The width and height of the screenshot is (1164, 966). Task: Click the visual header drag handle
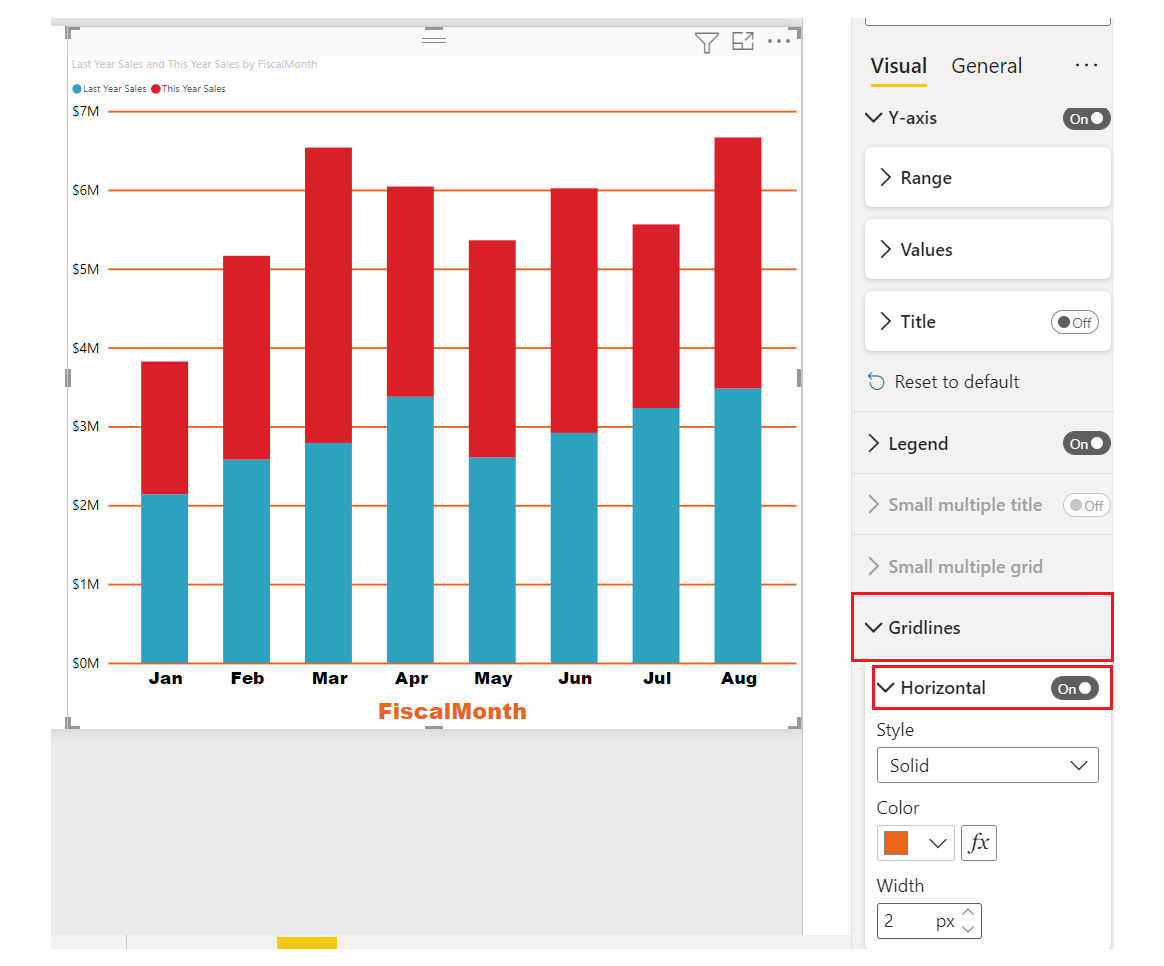click(x=434, y=38)
